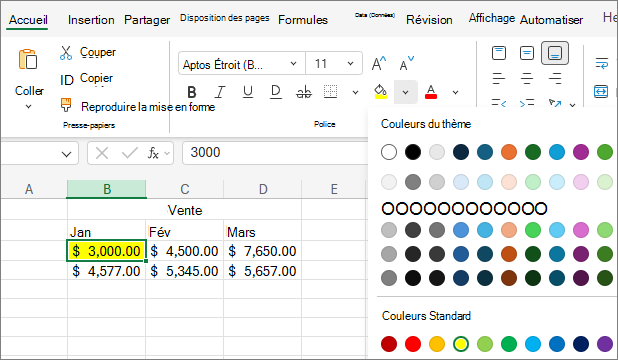Click the confirm checkmark in the formula bar
The width and height of the screenshot is (618, 360).
pyautogui.click(x=130, y=153)
